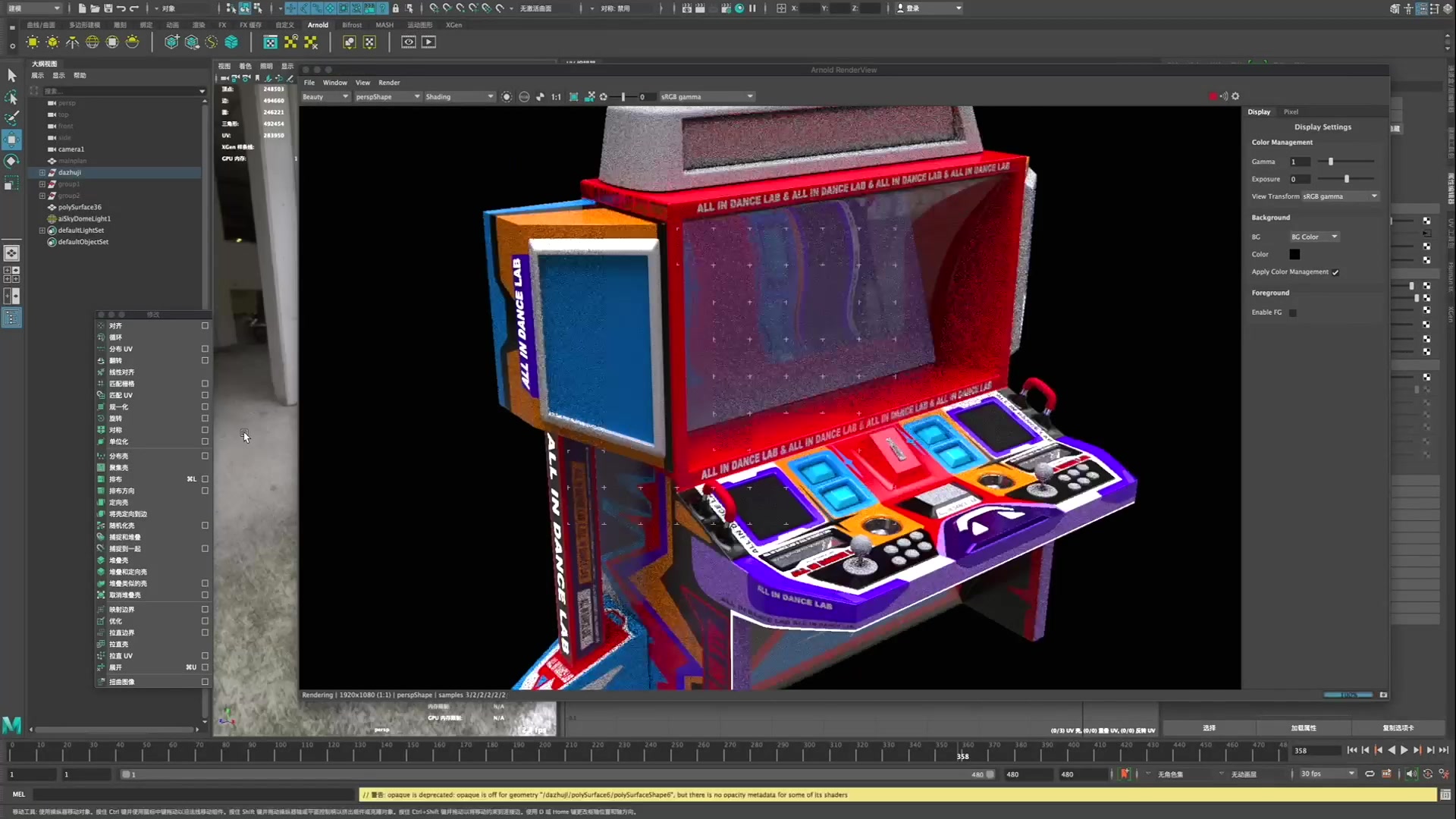Open the Shading mode dropdown

click(460, 97)
